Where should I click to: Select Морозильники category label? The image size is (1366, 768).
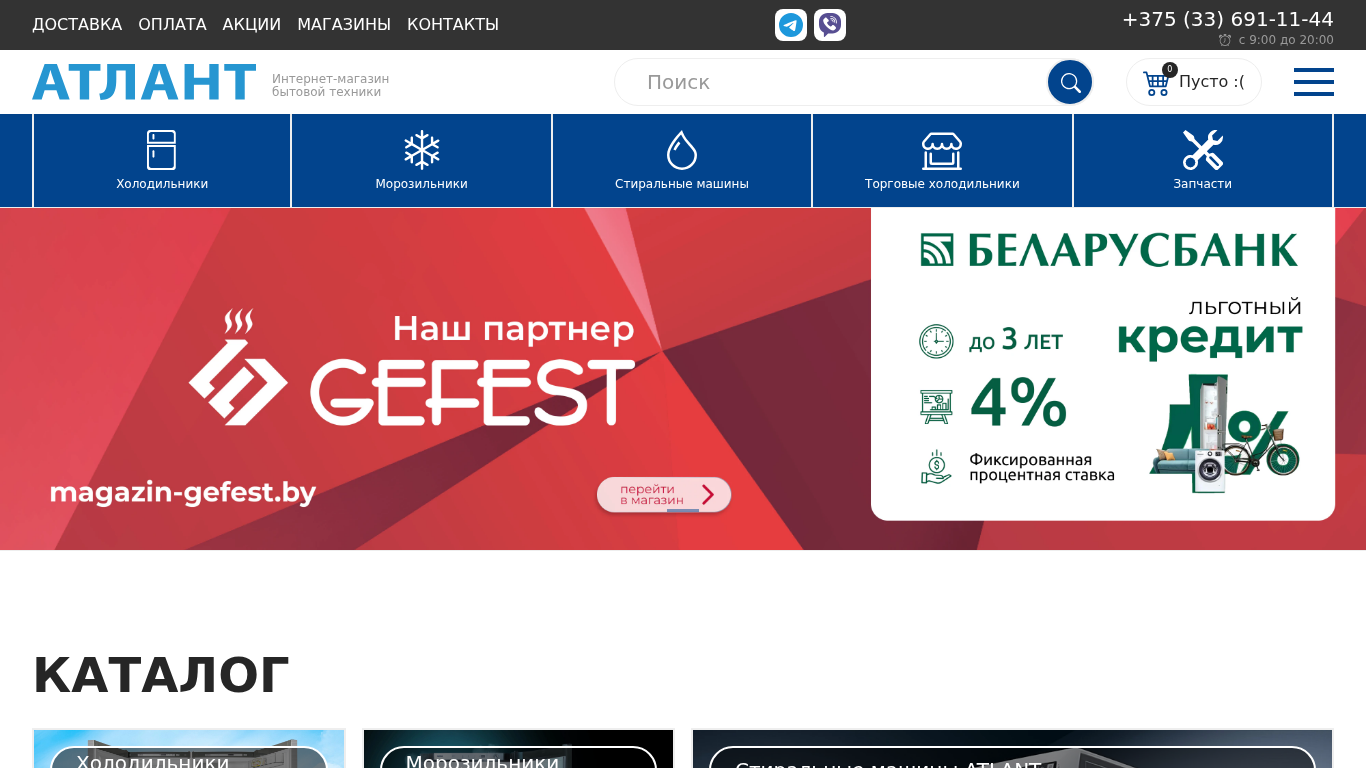[x=422, y=184]
